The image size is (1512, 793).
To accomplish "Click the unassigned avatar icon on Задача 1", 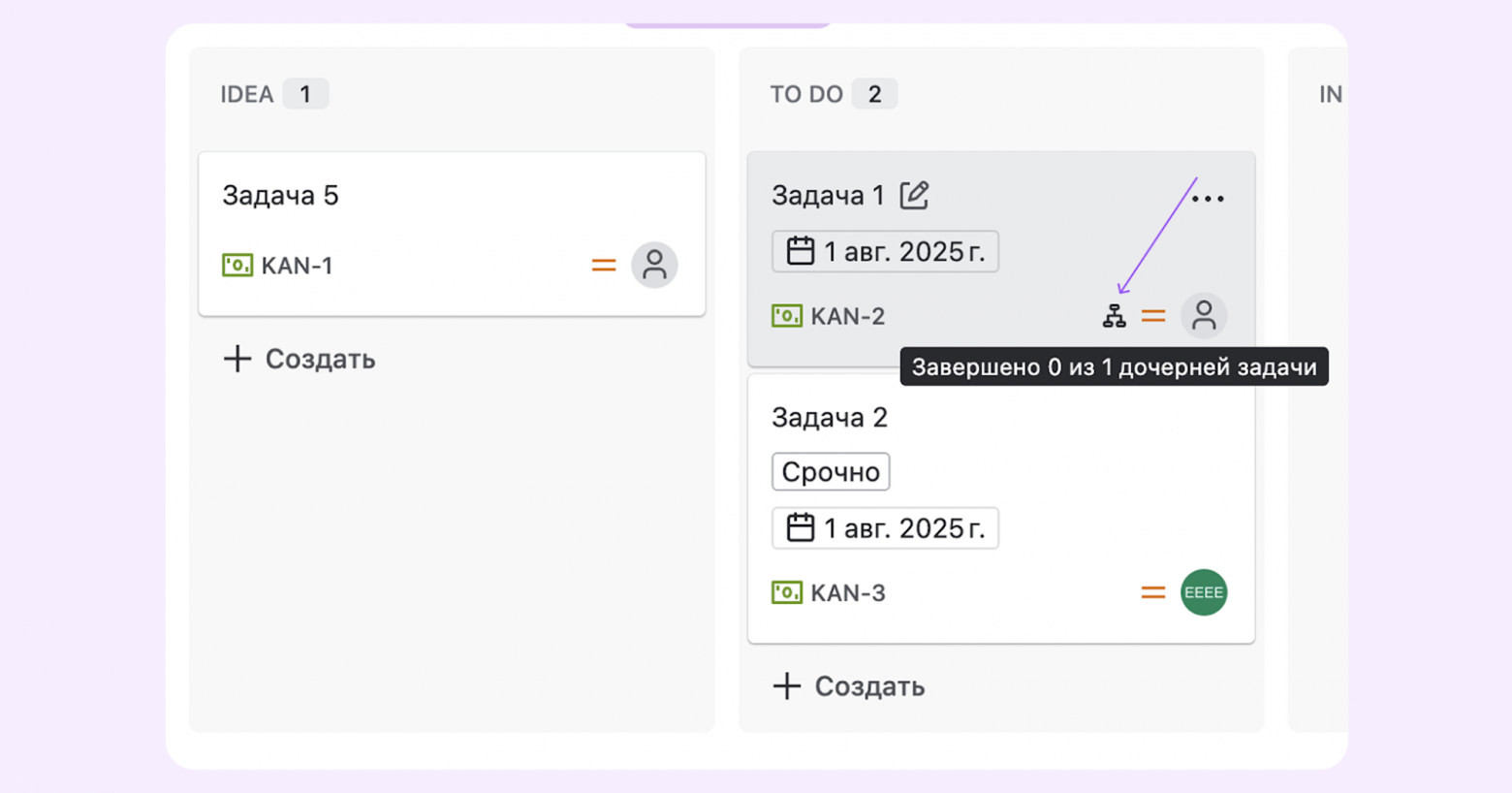I will click(x=1204, y=315).
